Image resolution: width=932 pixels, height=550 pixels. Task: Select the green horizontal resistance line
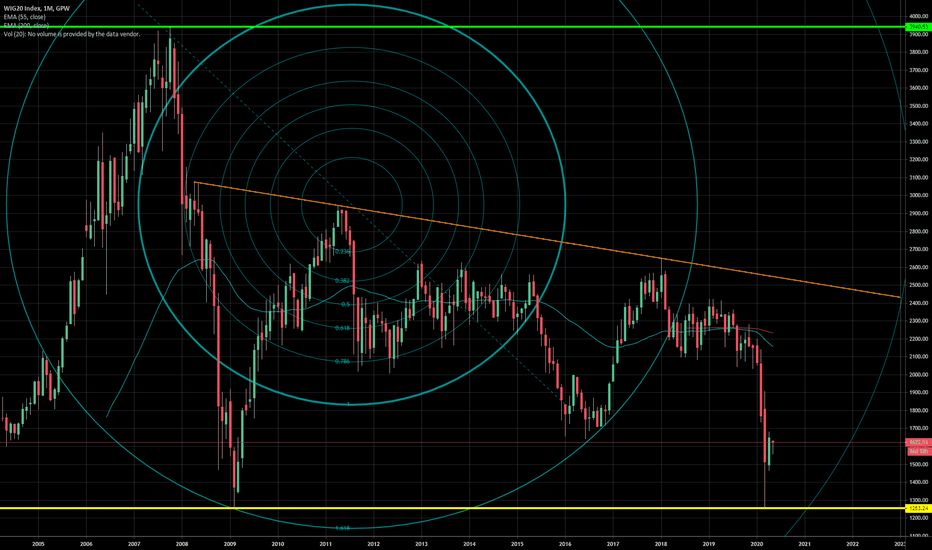[452, 27]
